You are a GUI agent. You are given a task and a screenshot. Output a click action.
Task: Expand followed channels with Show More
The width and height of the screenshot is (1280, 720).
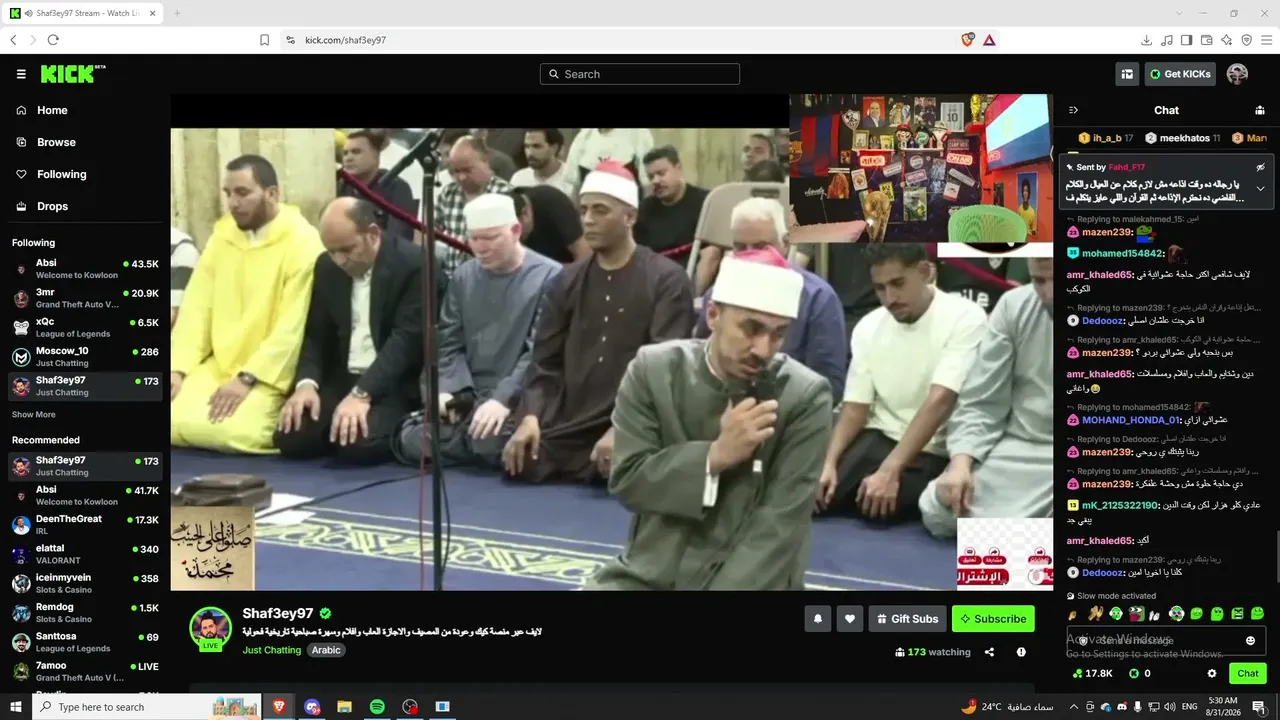pos(34,414)
